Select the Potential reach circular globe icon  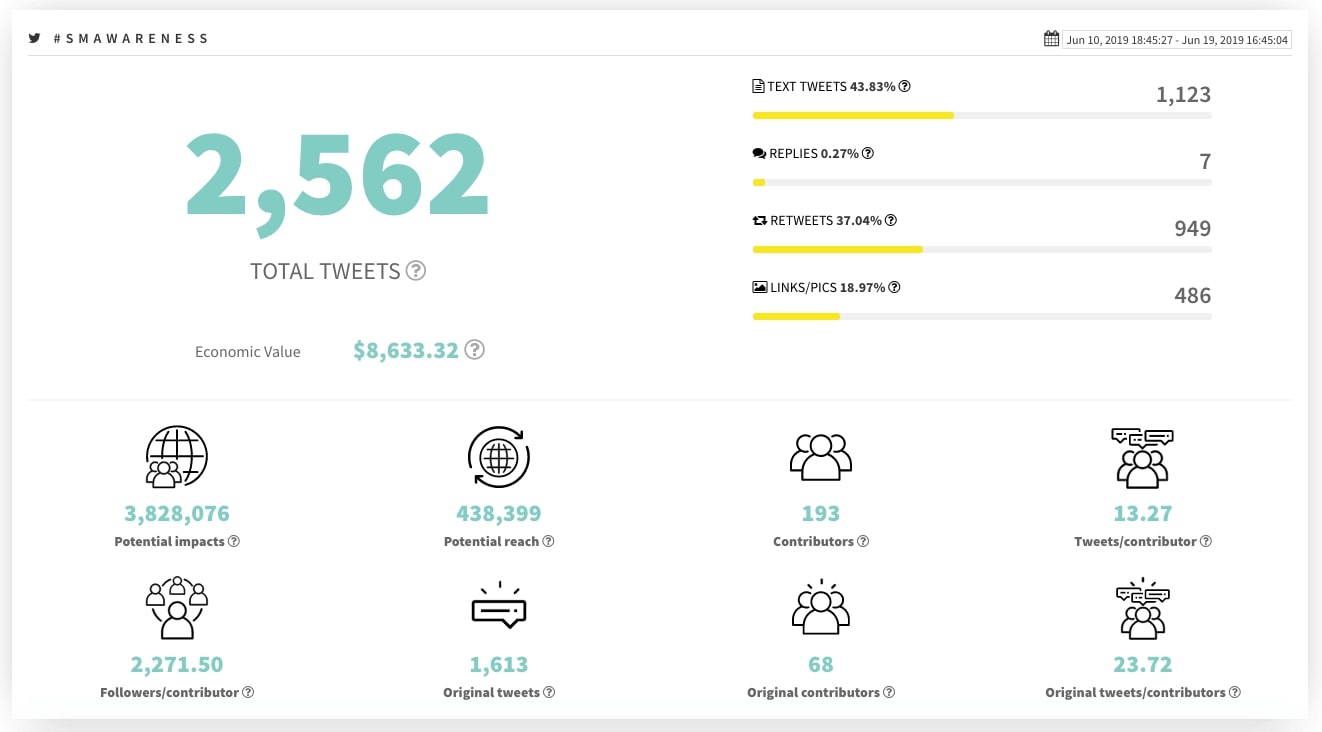(x=499, y=457)
